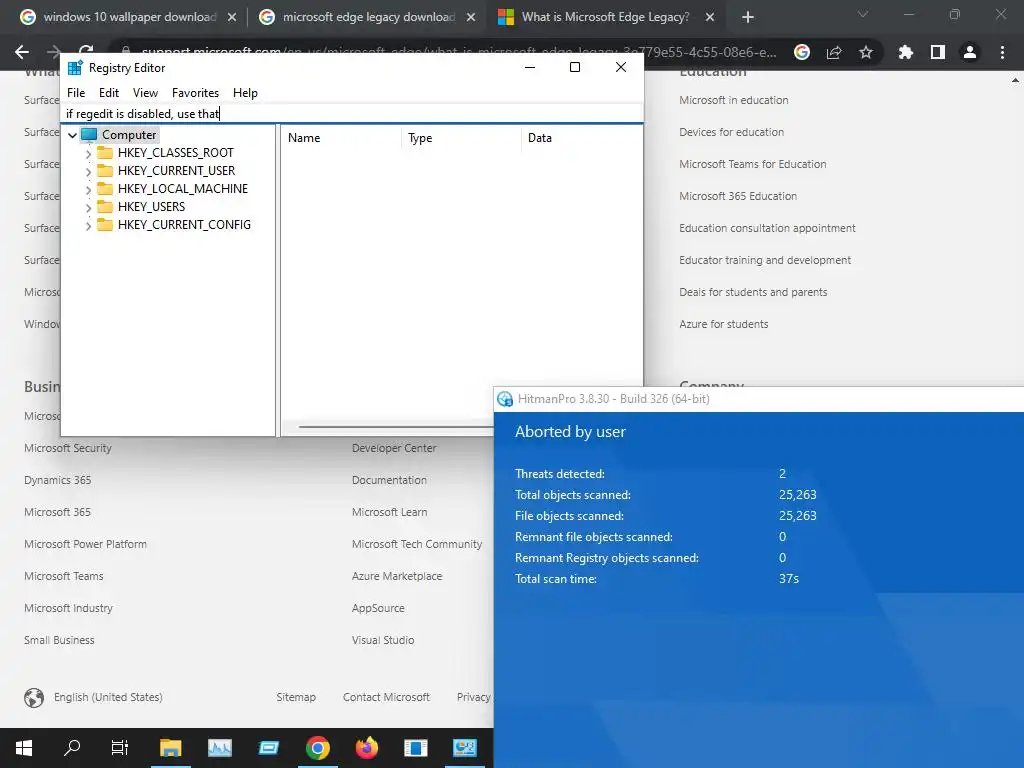Image resolution: width=1024 pixels, height=768 pixels.
Task: Expand HKEY_USERS chevron
Action: point(88,207)
